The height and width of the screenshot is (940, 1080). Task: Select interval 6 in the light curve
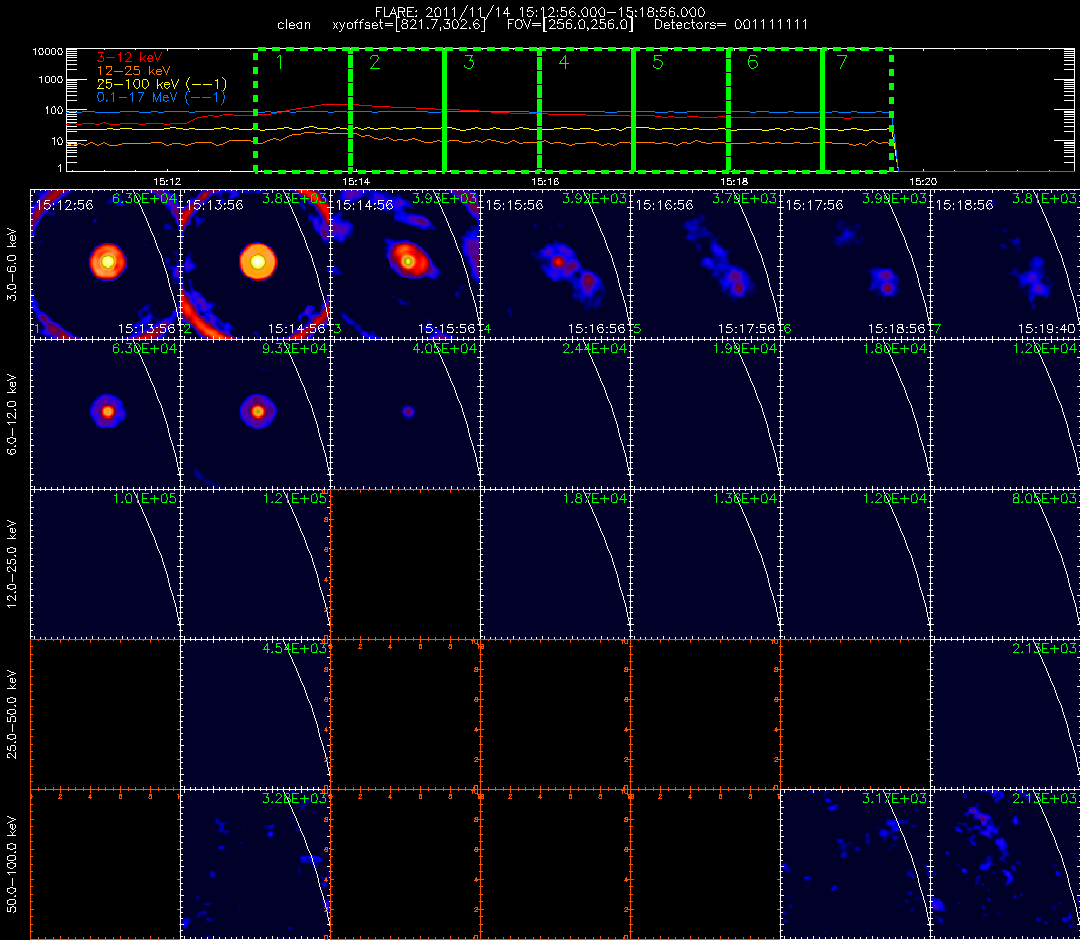coord(775,110)
